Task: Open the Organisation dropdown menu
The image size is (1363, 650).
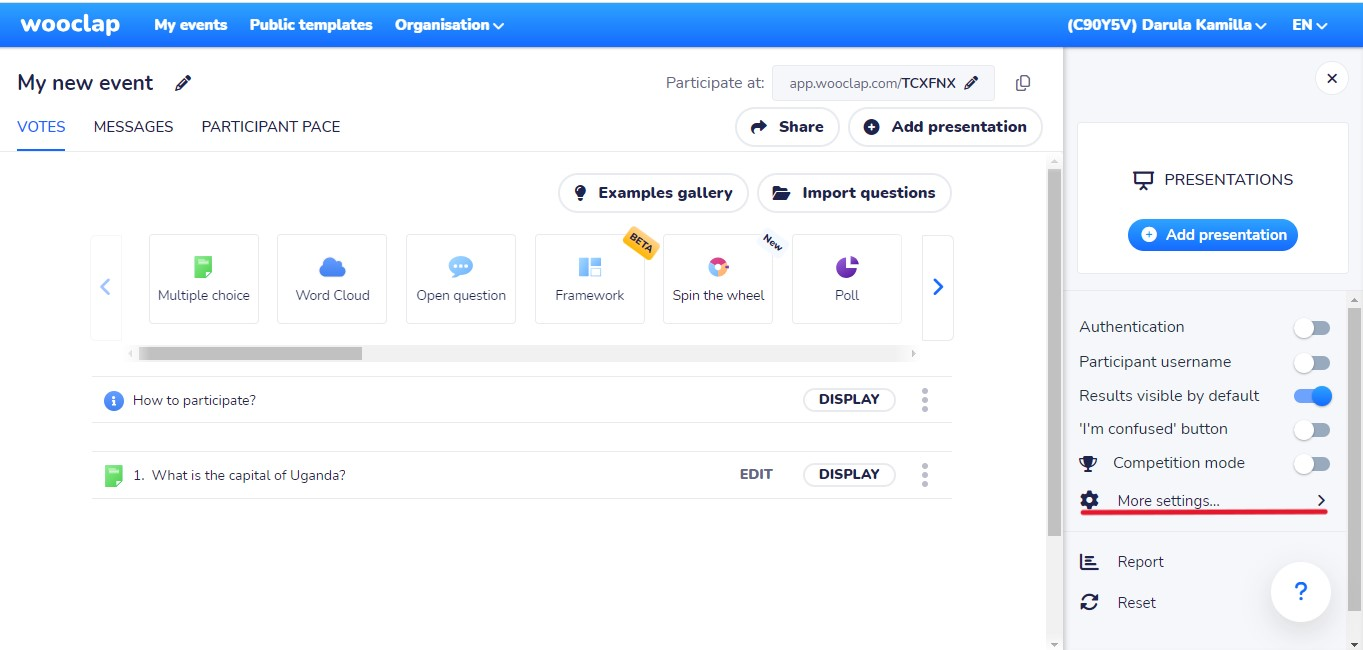Action: pos(449,25)
